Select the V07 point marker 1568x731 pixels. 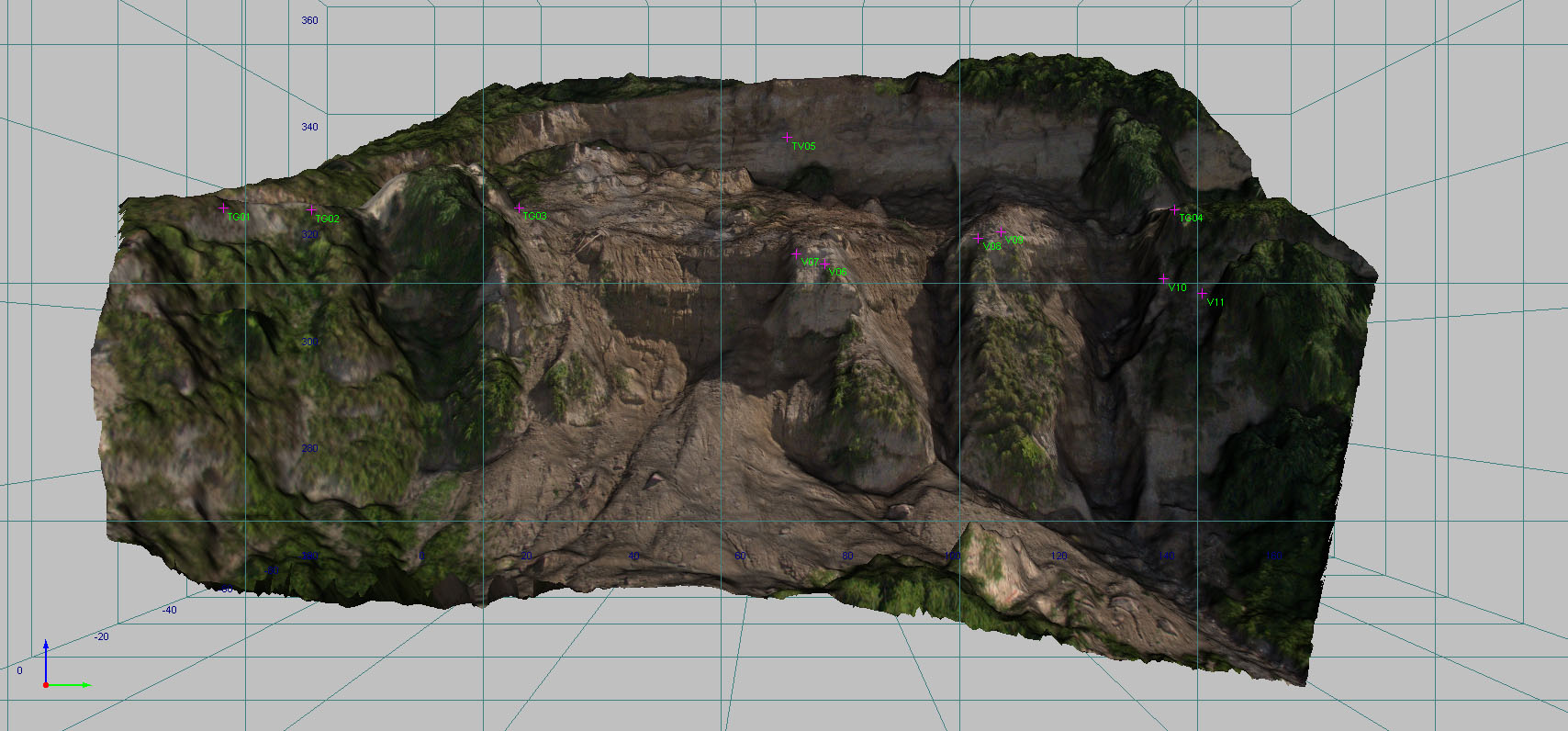tap(796, 254)
